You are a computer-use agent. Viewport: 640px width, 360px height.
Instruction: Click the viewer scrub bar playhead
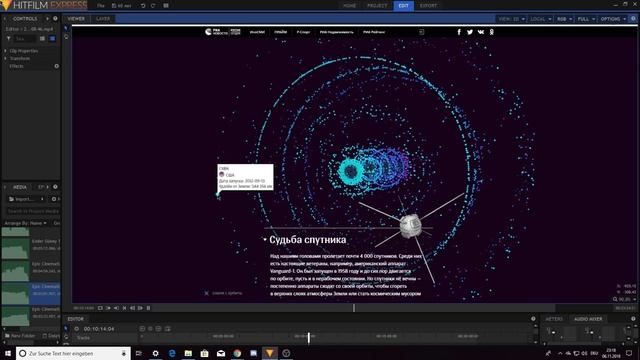pos(353,308)
